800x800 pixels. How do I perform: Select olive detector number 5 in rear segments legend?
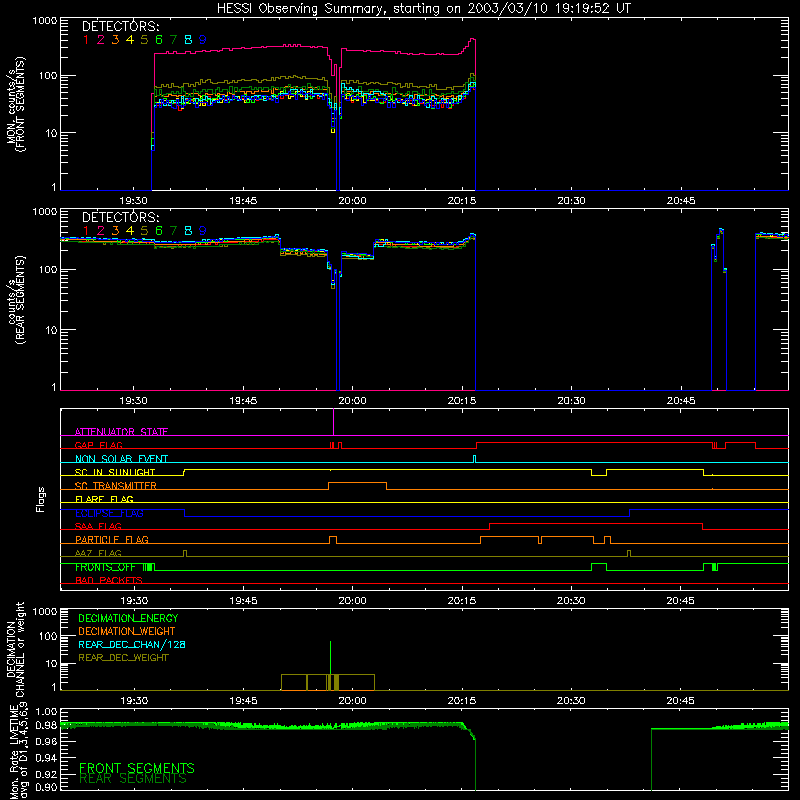tap(144, 231)
